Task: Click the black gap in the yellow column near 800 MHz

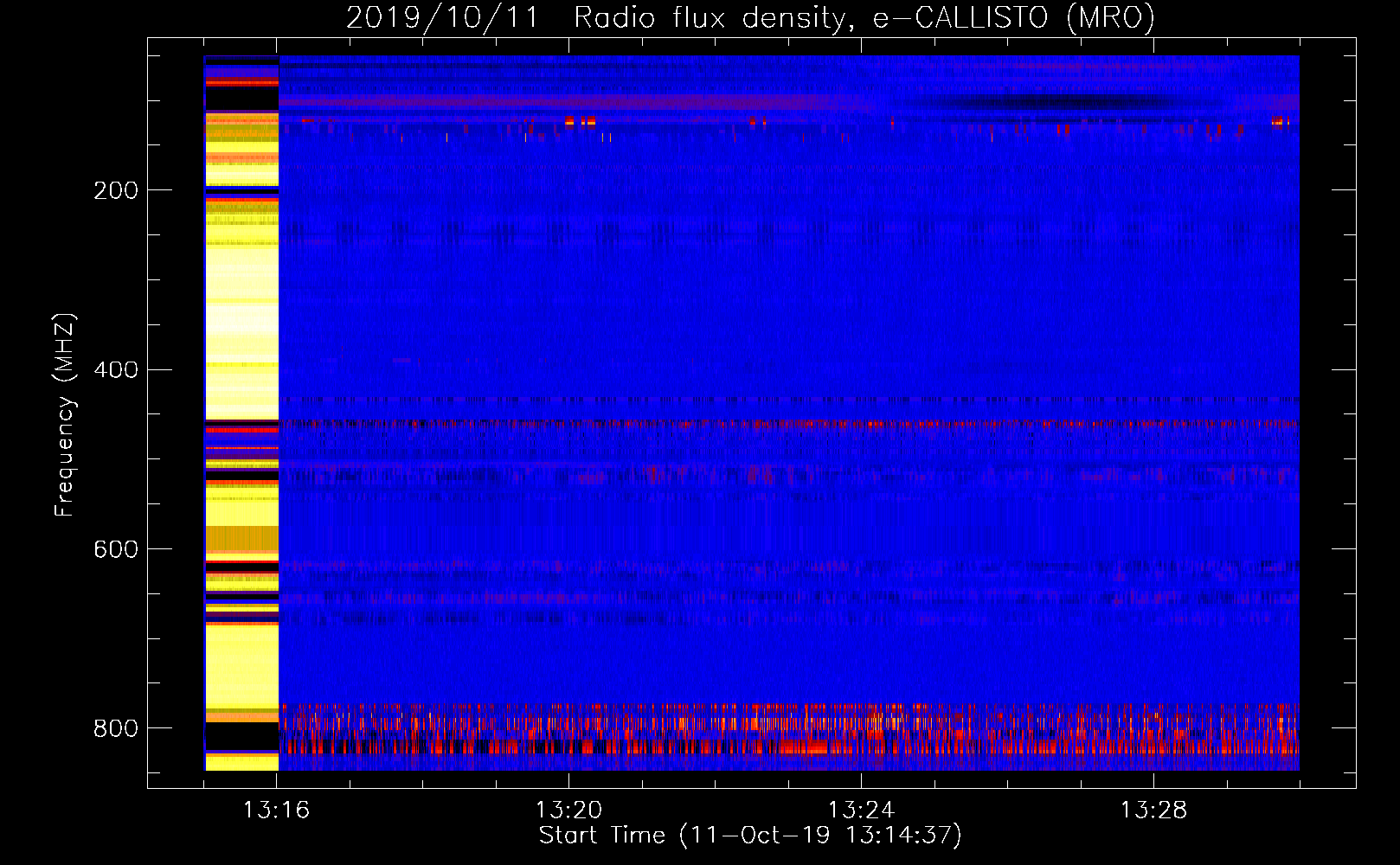Action: [x=241, y=737]
